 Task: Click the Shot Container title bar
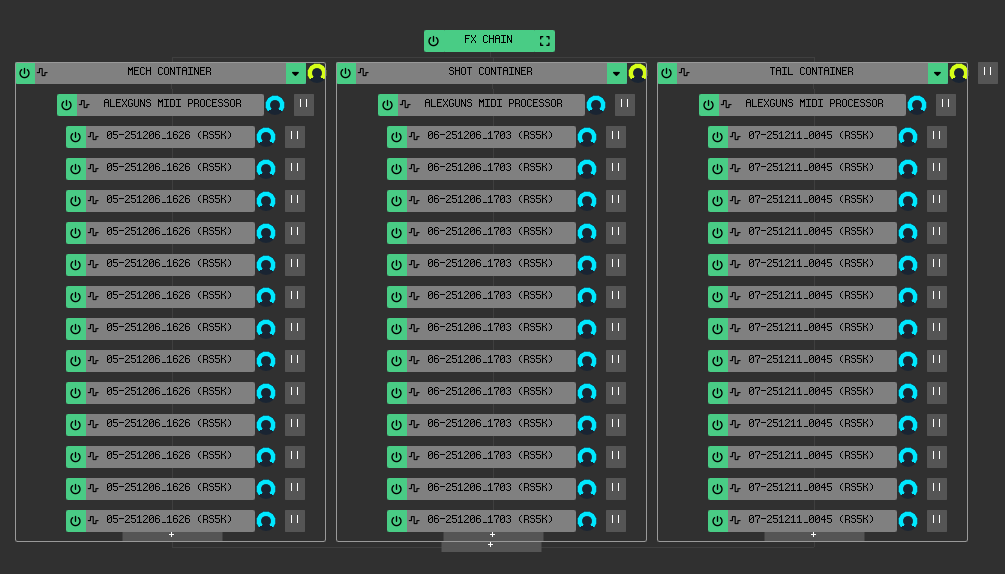[490, 73]
